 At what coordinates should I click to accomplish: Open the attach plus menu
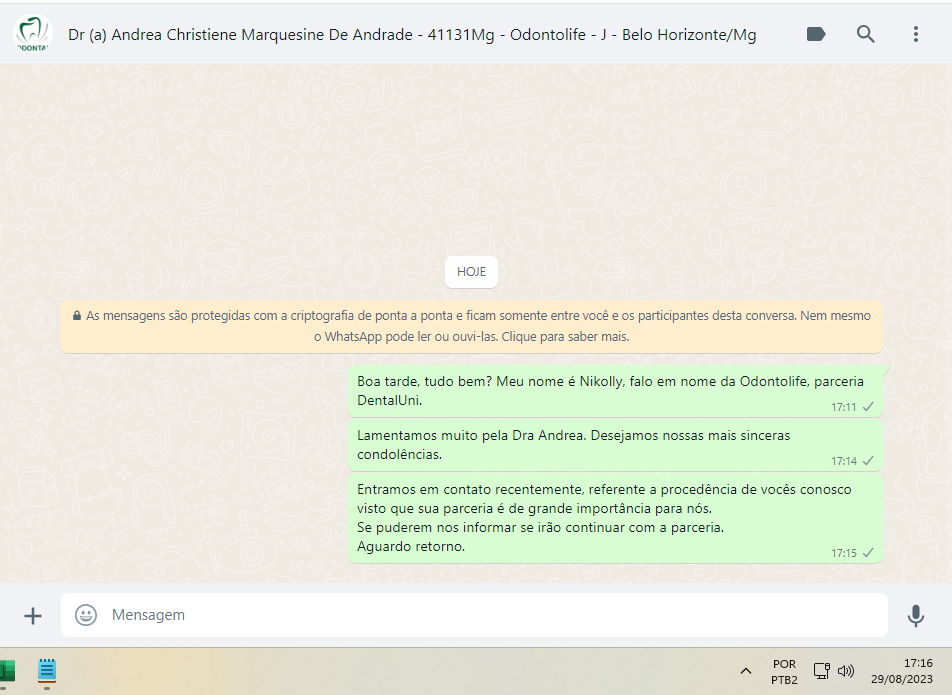33,615
